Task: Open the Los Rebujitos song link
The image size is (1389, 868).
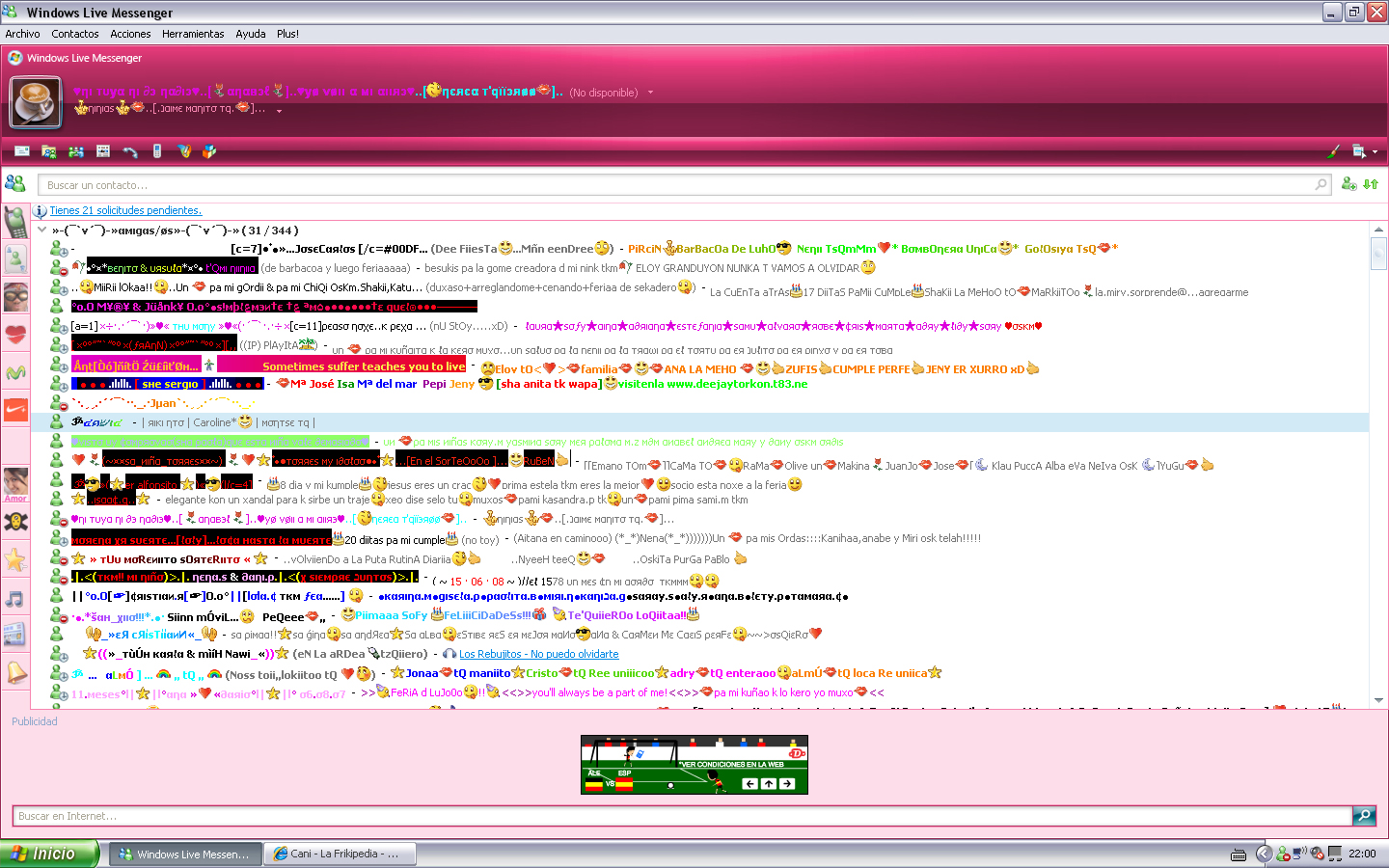Action: [538, 654]
